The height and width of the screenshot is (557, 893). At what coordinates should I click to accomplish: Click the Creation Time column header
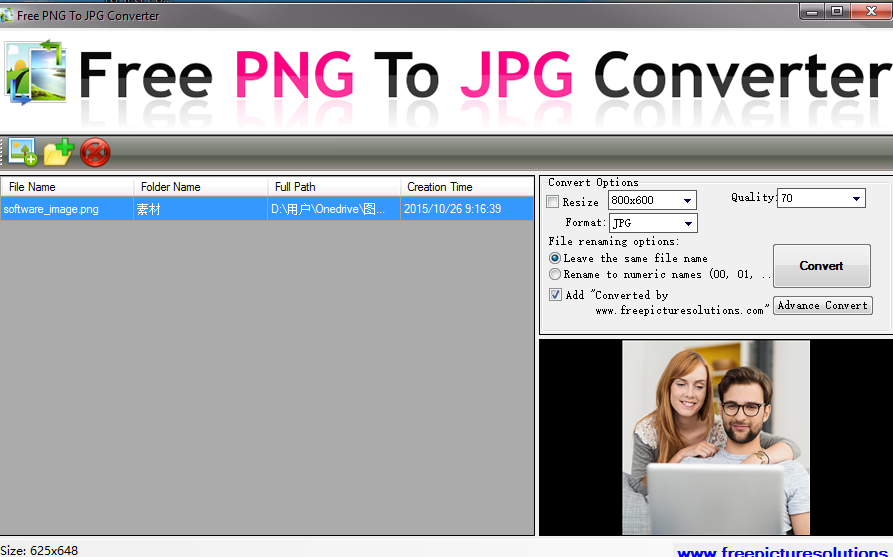466,187
